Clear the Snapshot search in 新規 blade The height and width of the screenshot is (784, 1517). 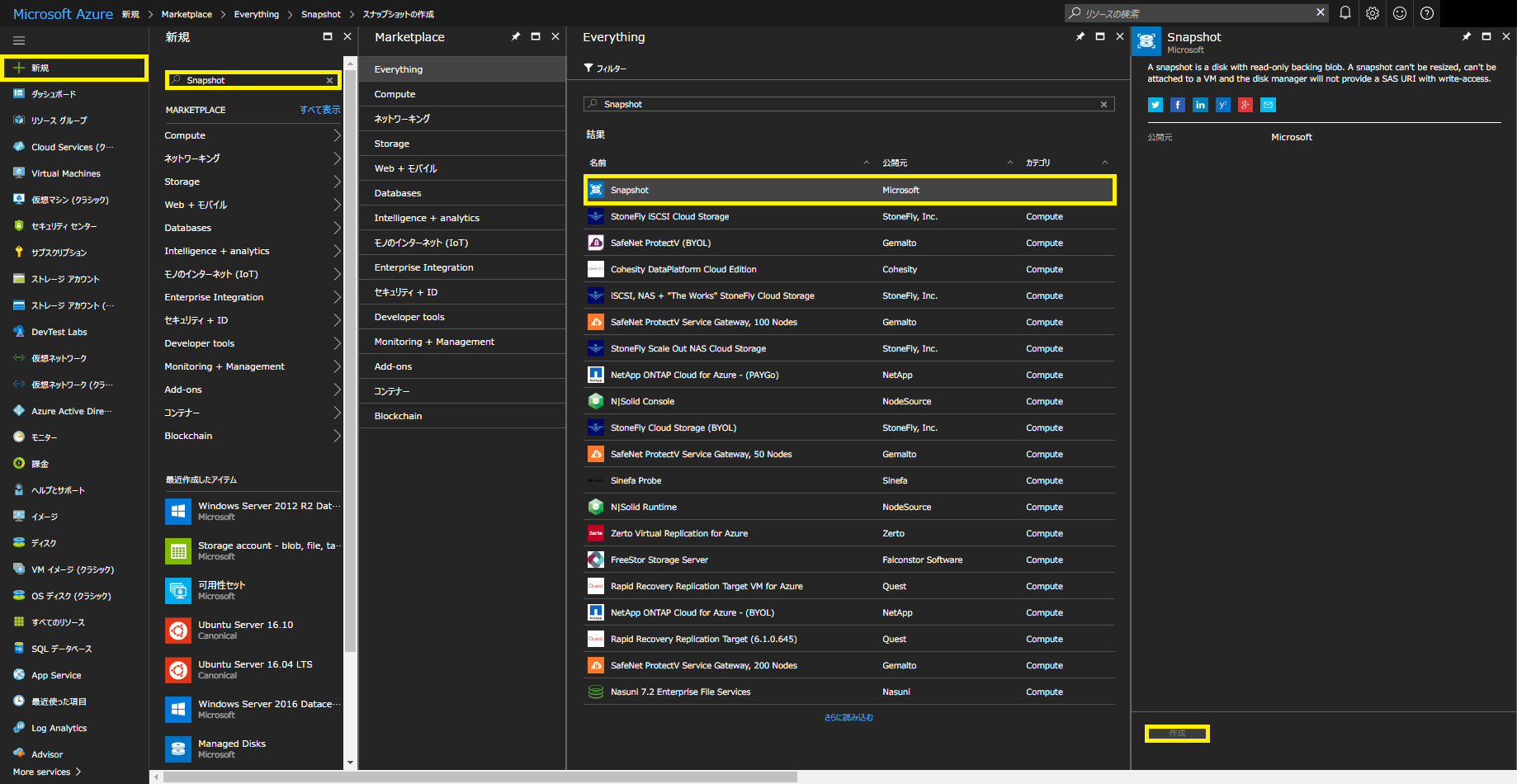coord(330,80)
